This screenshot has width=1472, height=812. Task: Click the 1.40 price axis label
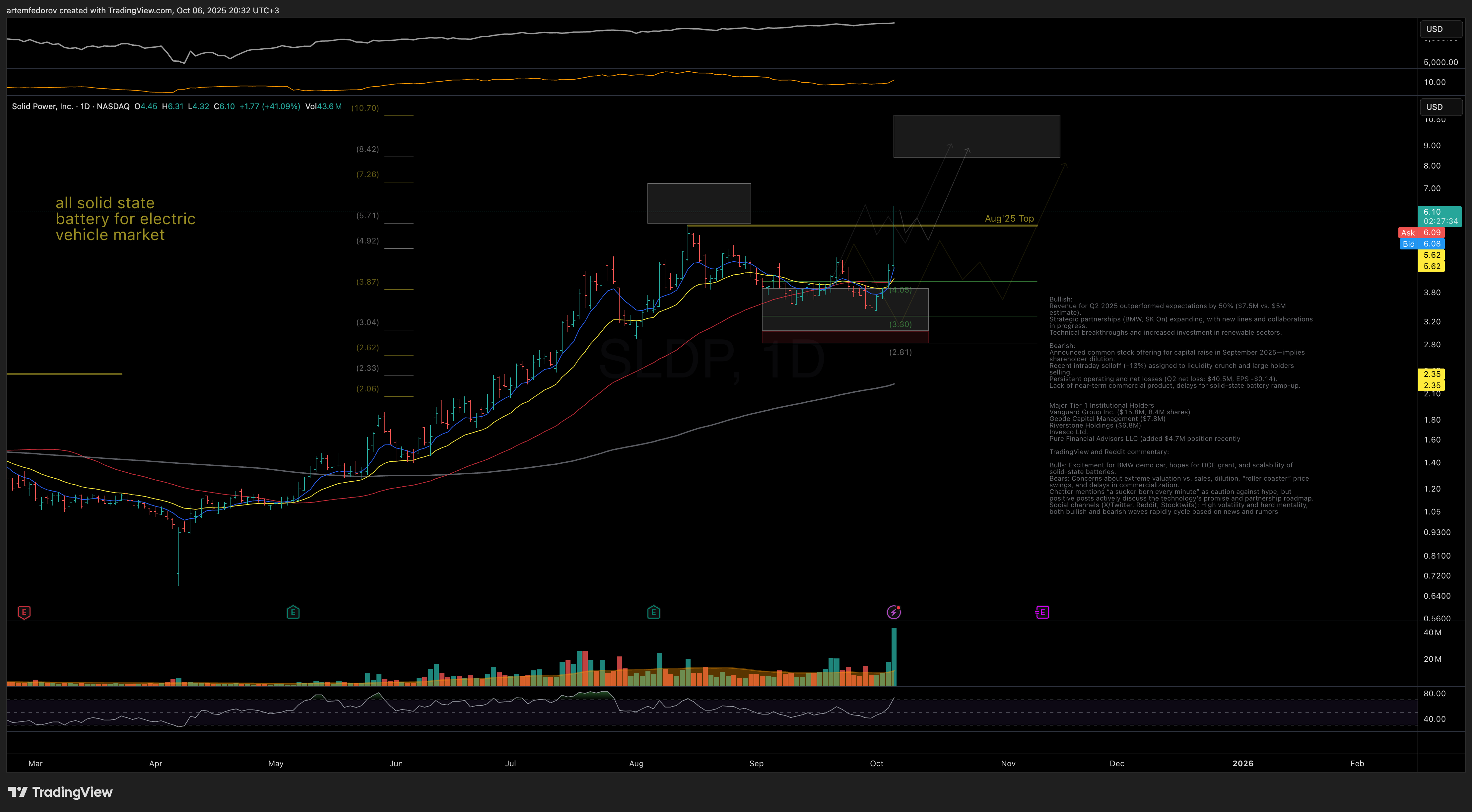[1432, 463]
